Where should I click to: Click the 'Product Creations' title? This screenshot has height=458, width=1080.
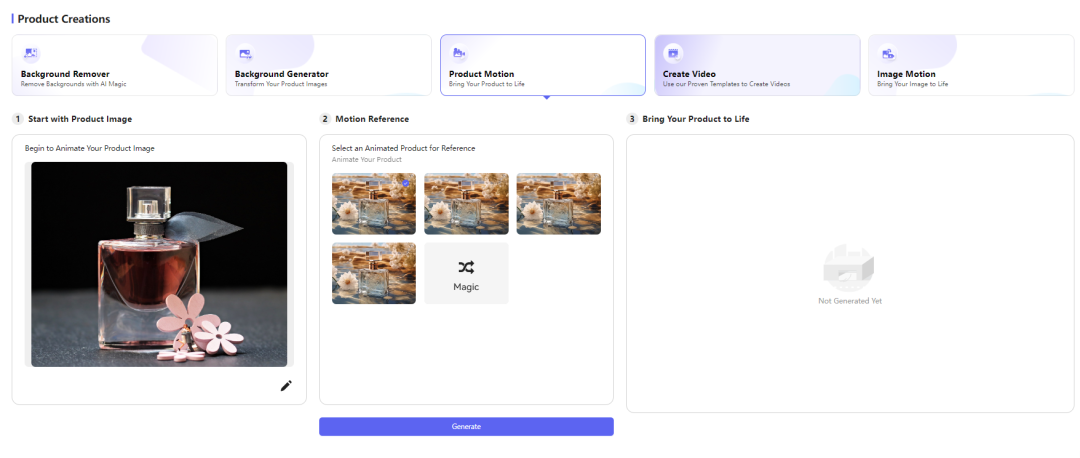(63, 19)
